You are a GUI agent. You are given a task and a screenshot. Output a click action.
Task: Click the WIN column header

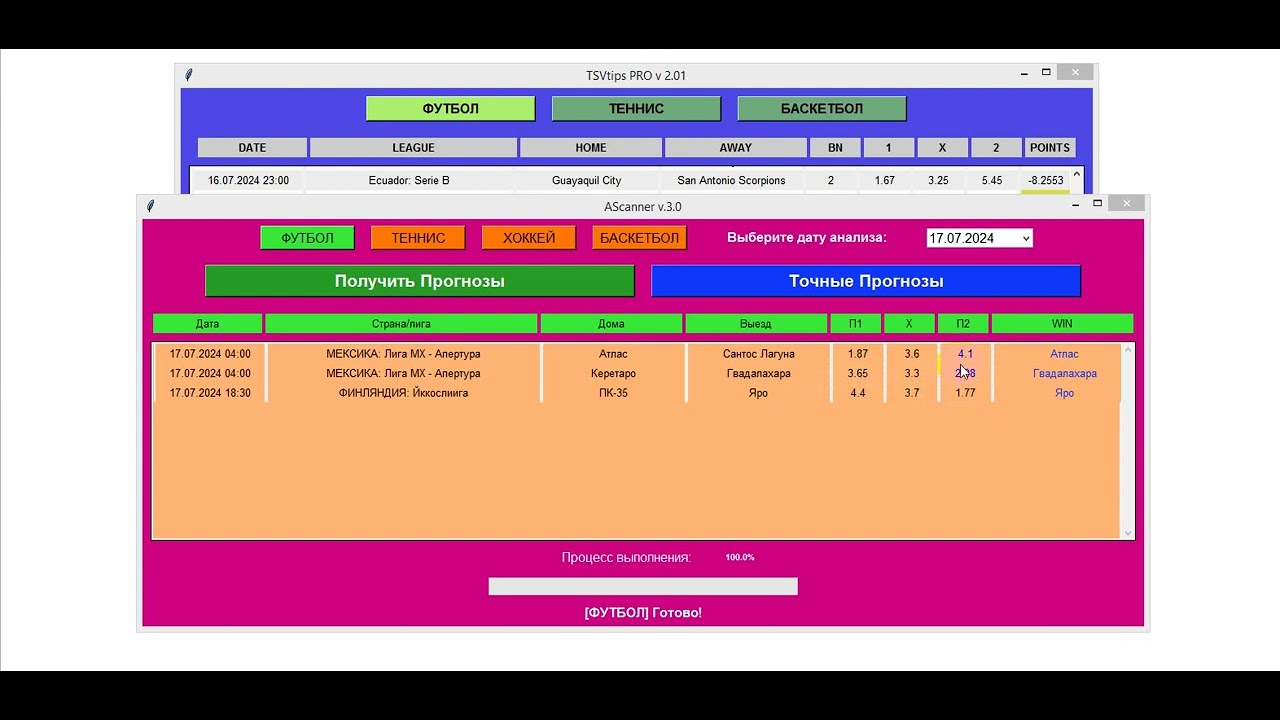[x=1062, y=324]
